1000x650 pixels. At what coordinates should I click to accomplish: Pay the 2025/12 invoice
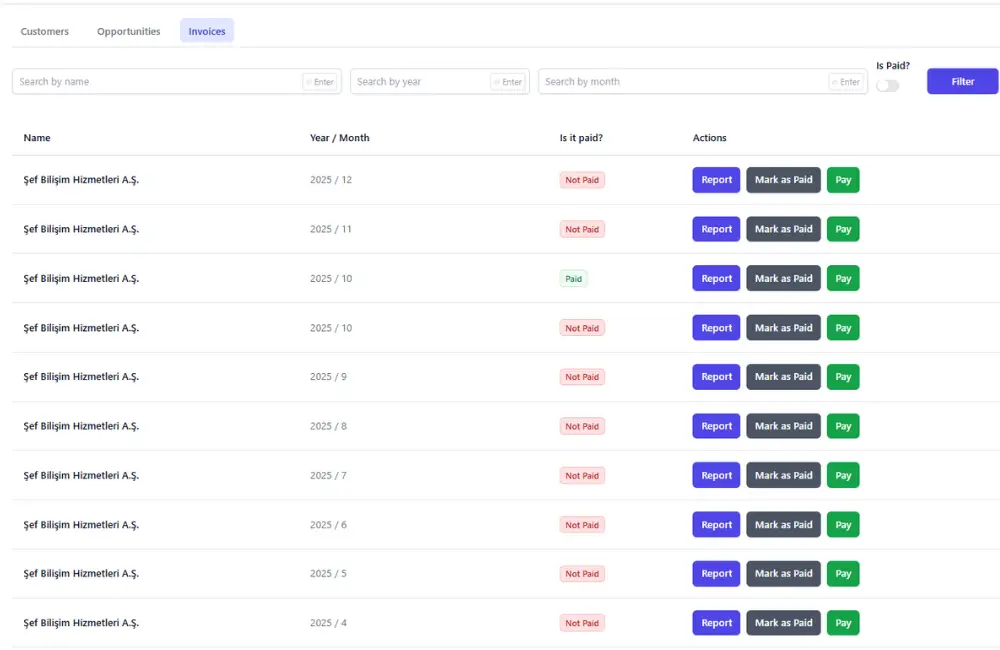(843, 179)
